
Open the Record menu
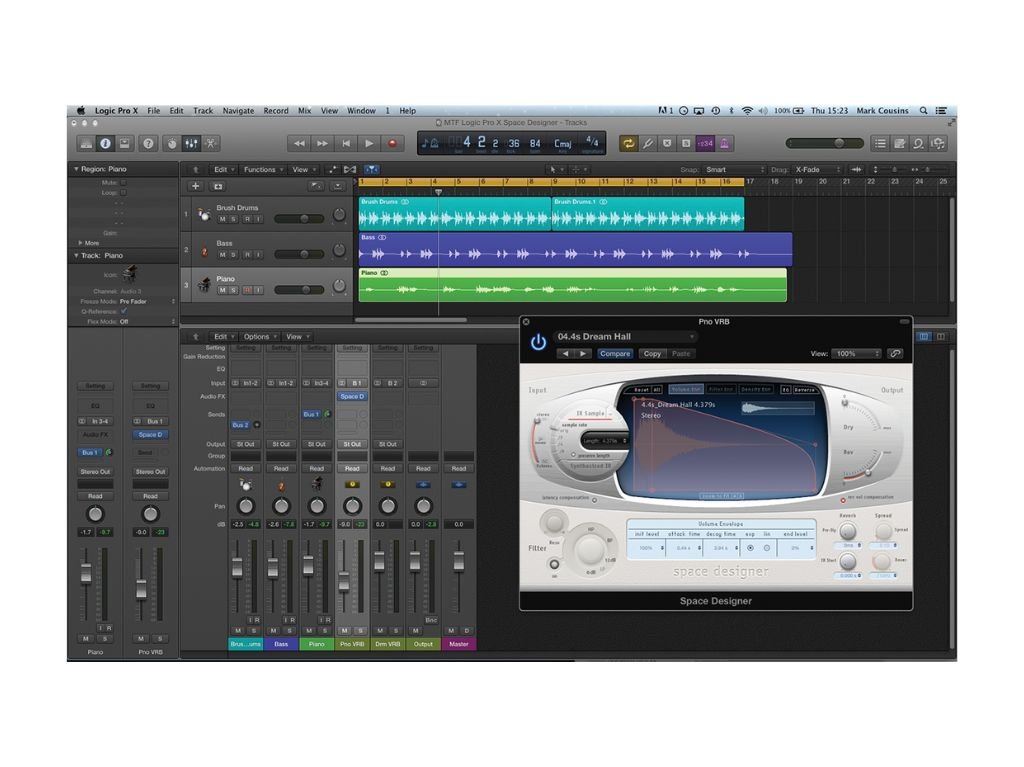(276, 110)
